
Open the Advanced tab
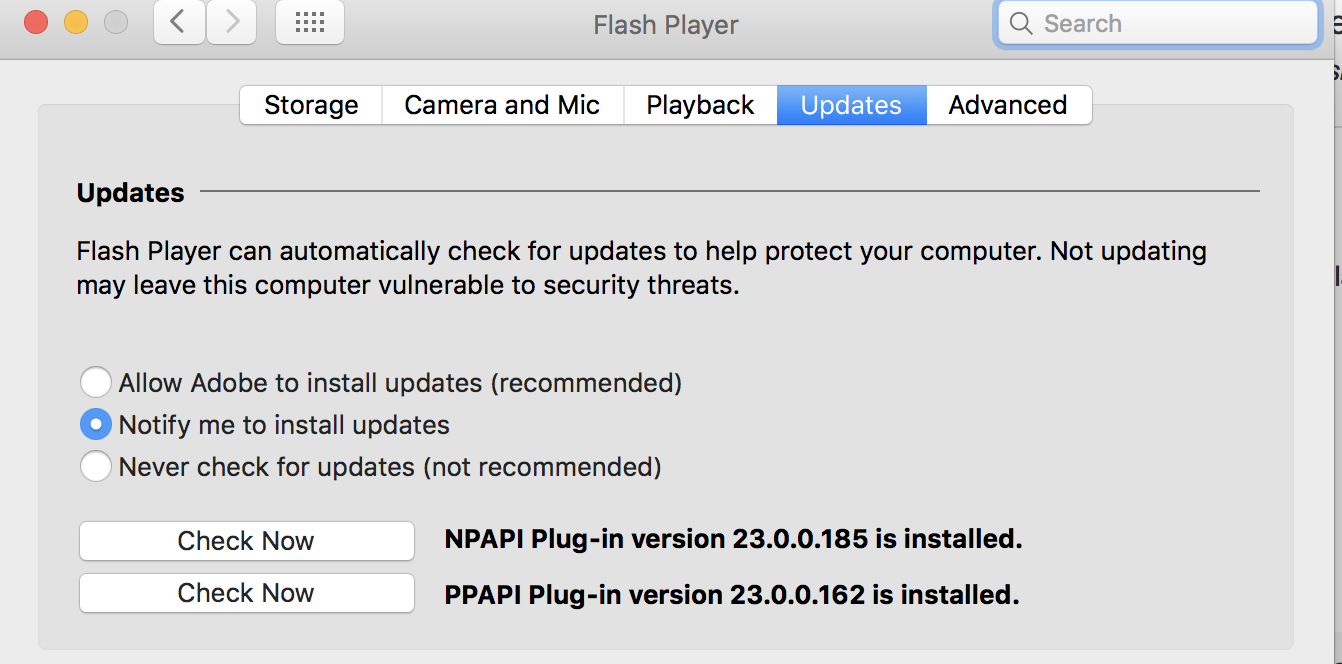point(1008,105)
